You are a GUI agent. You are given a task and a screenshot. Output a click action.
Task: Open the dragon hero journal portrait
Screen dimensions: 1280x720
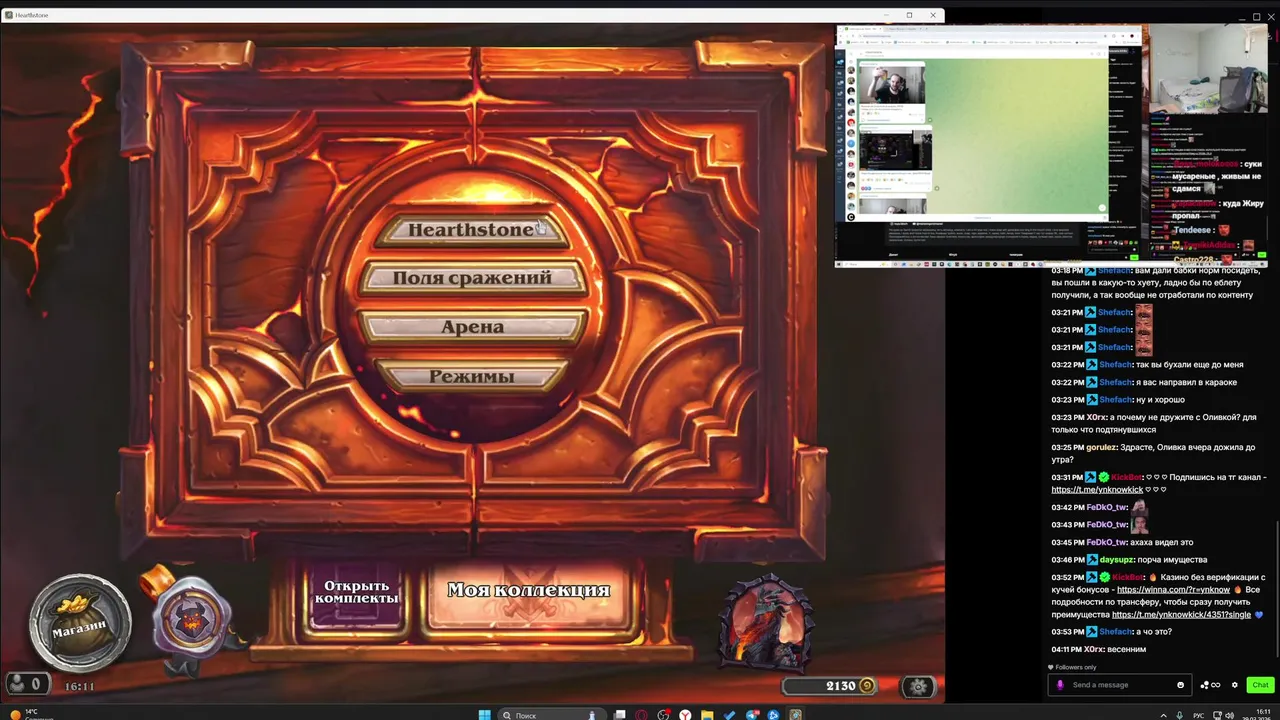pos(766,623)
